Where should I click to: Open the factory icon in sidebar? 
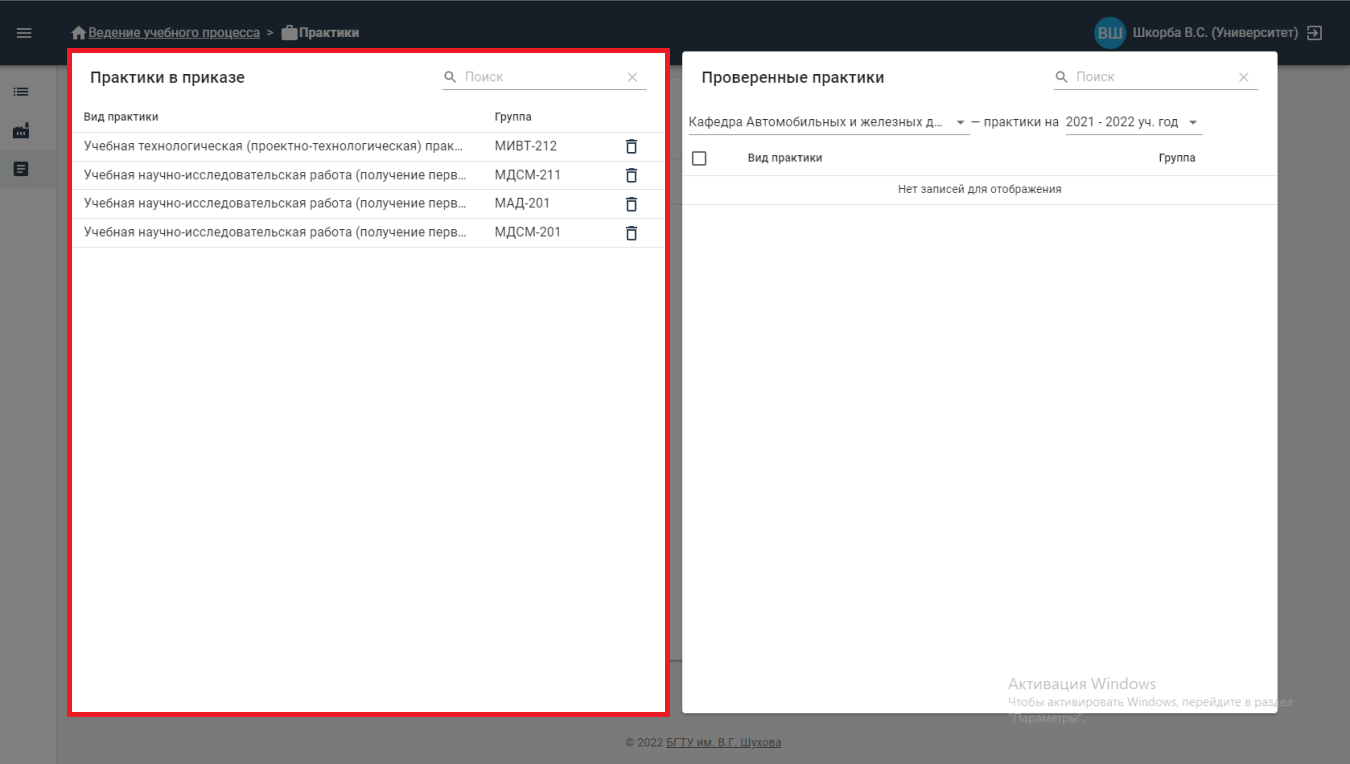click(x=21, y=131)
